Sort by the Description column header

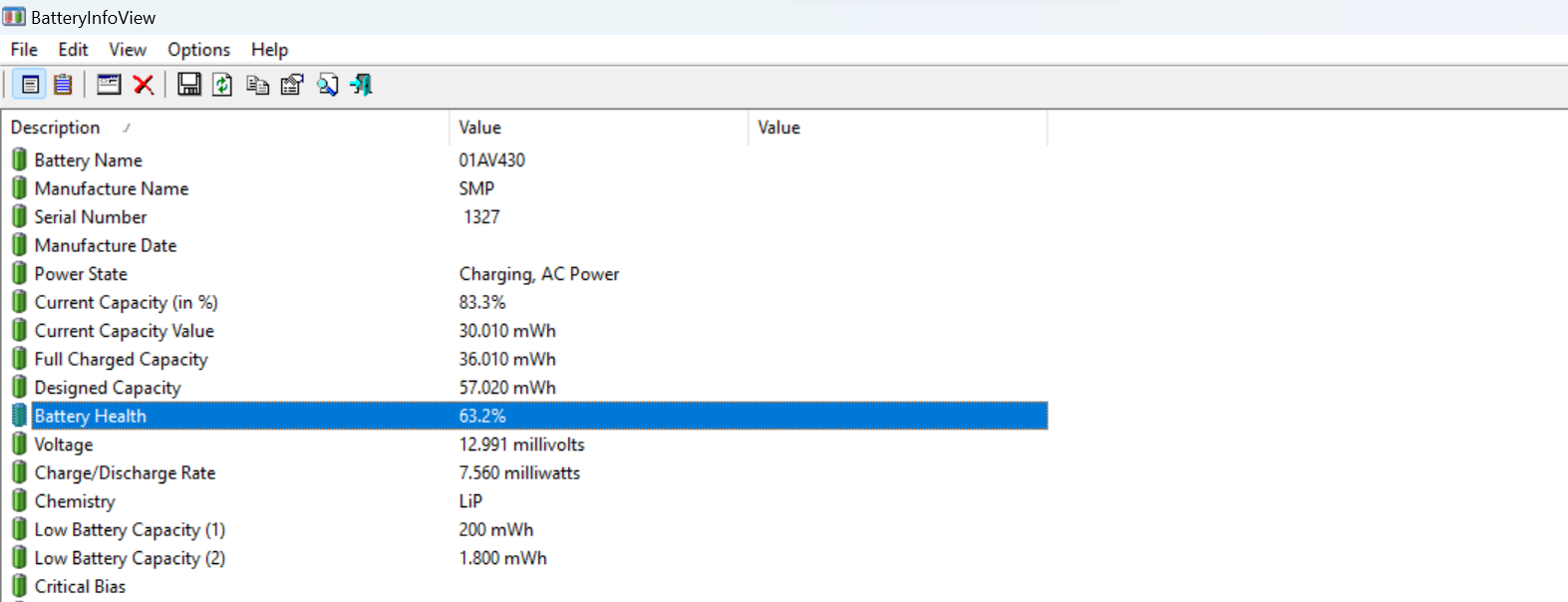click(x=225, y=128)
